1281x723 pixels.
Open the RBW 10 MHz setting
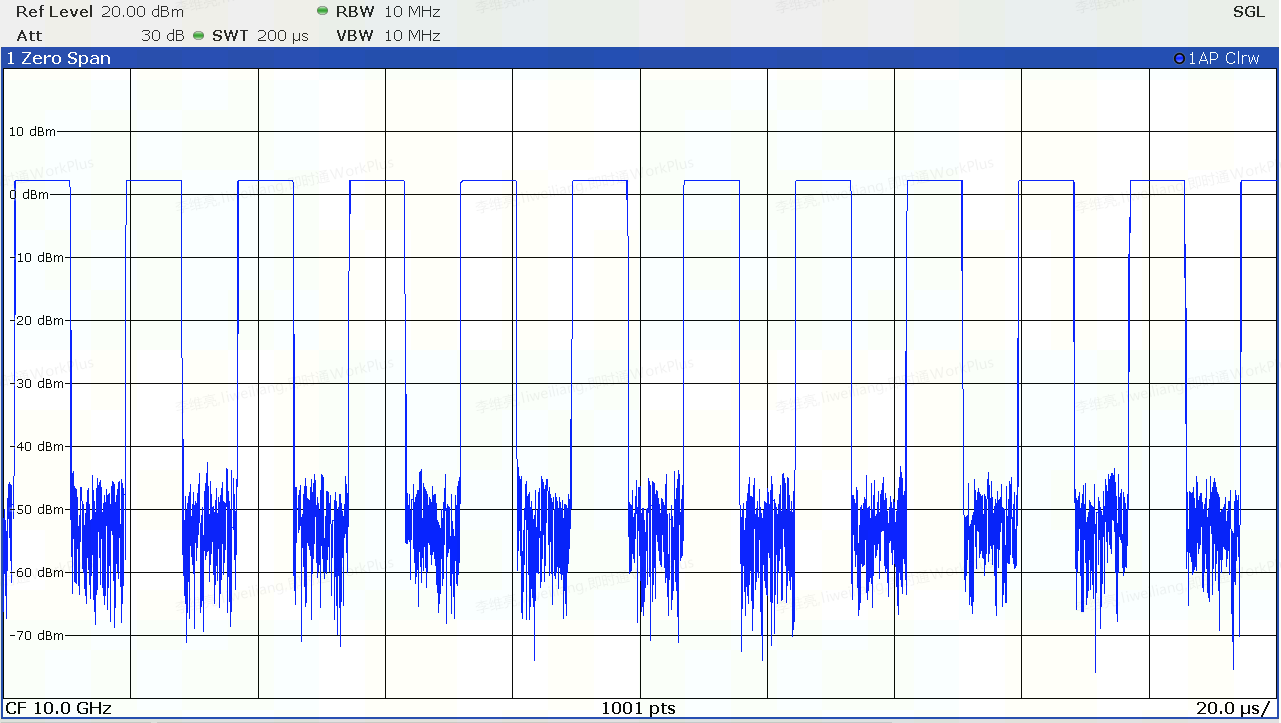click(411, 12)
